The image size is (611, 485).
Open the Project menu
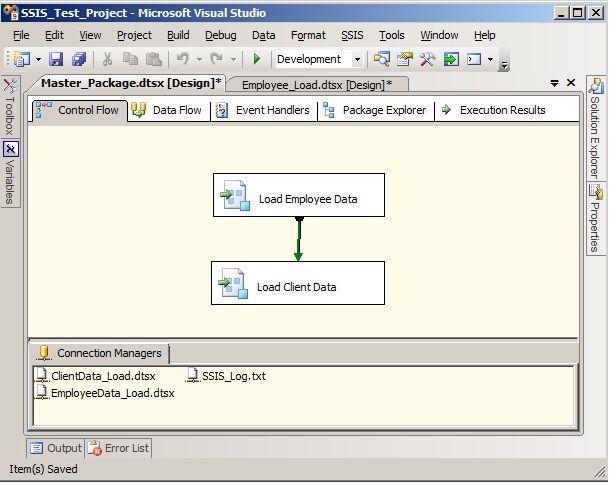[134, 35]
